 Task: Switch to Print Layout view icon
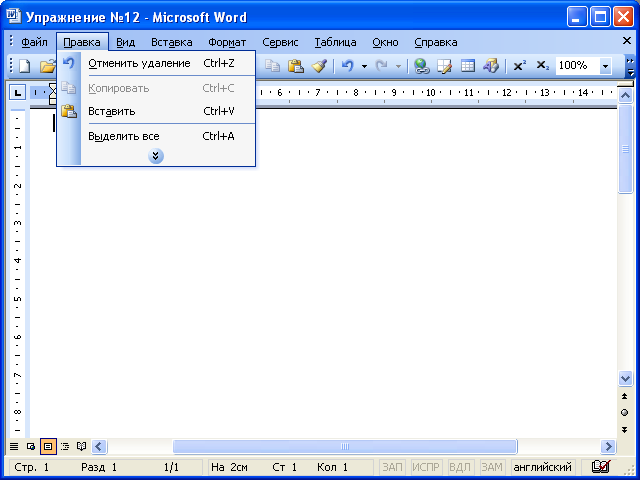point(48,447)
